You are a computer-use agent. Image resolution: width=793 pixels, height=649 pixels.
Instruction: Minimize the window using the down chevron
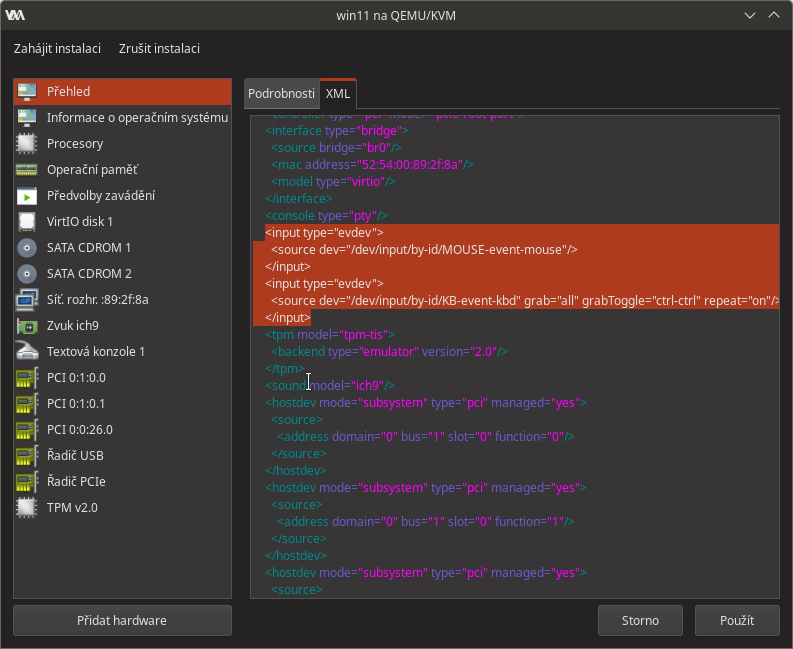tap(750, 16)
